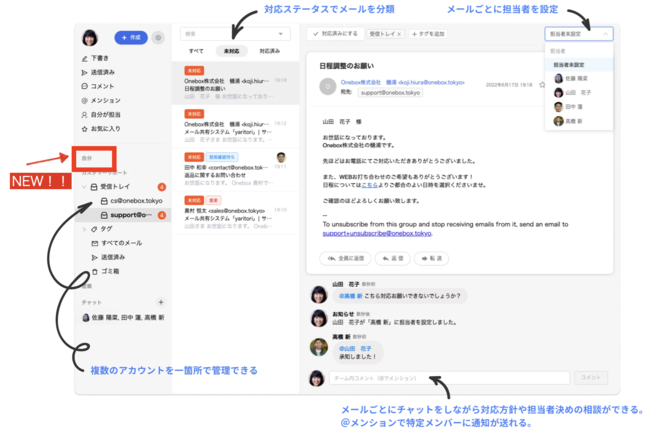Viewport: 650px width, 431px height.
Task: Assign the email to 田中 蓮
Action: click(x=574, y=105)
